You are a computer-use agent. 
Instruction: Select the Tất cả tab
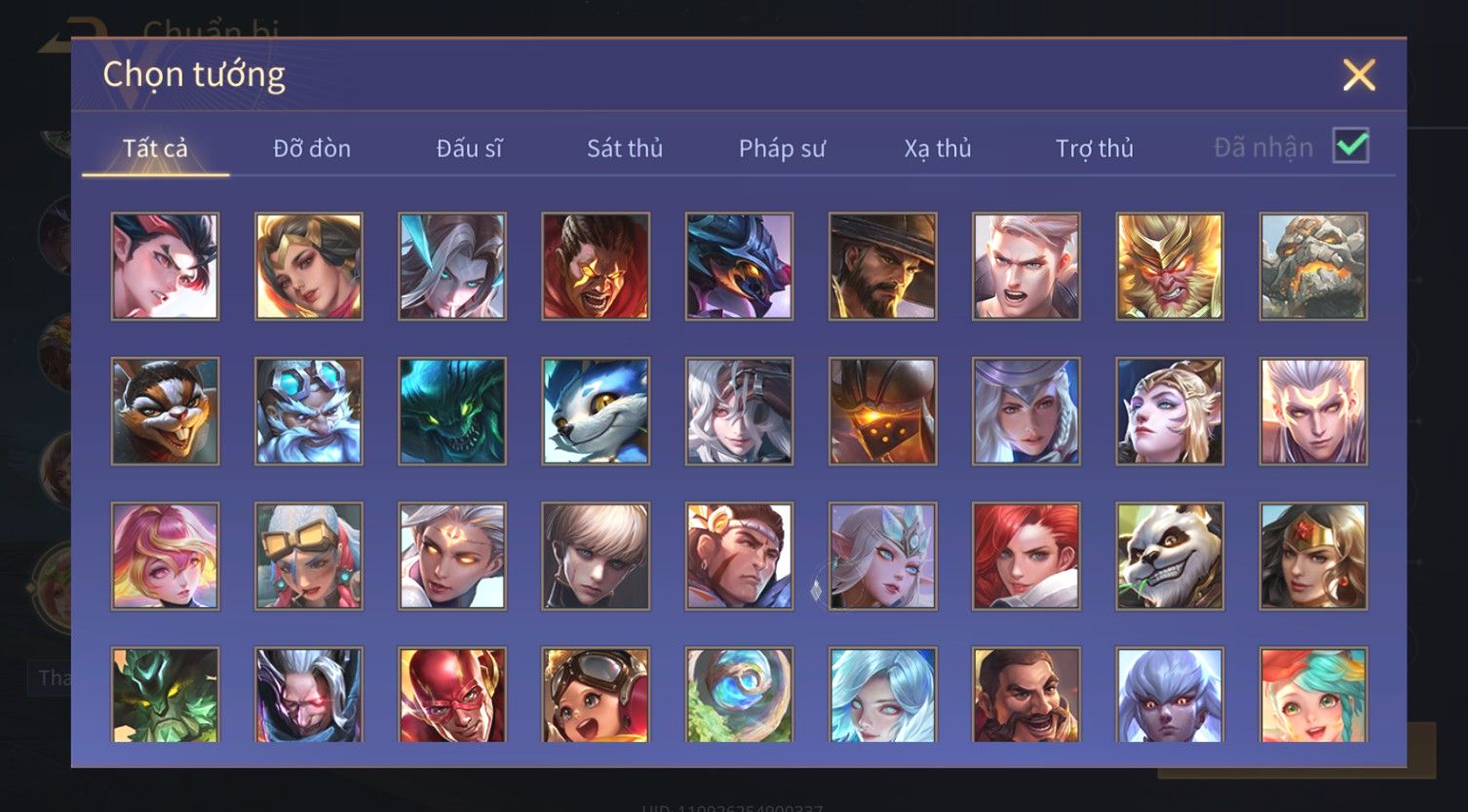(155, 148)
